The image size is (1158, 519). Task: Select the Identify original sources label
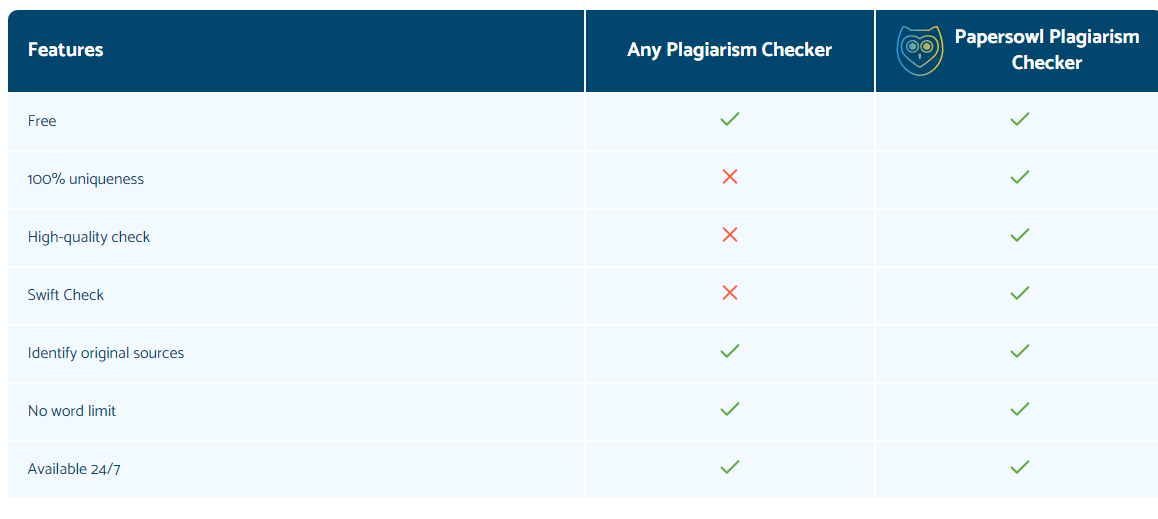point(106,353)
